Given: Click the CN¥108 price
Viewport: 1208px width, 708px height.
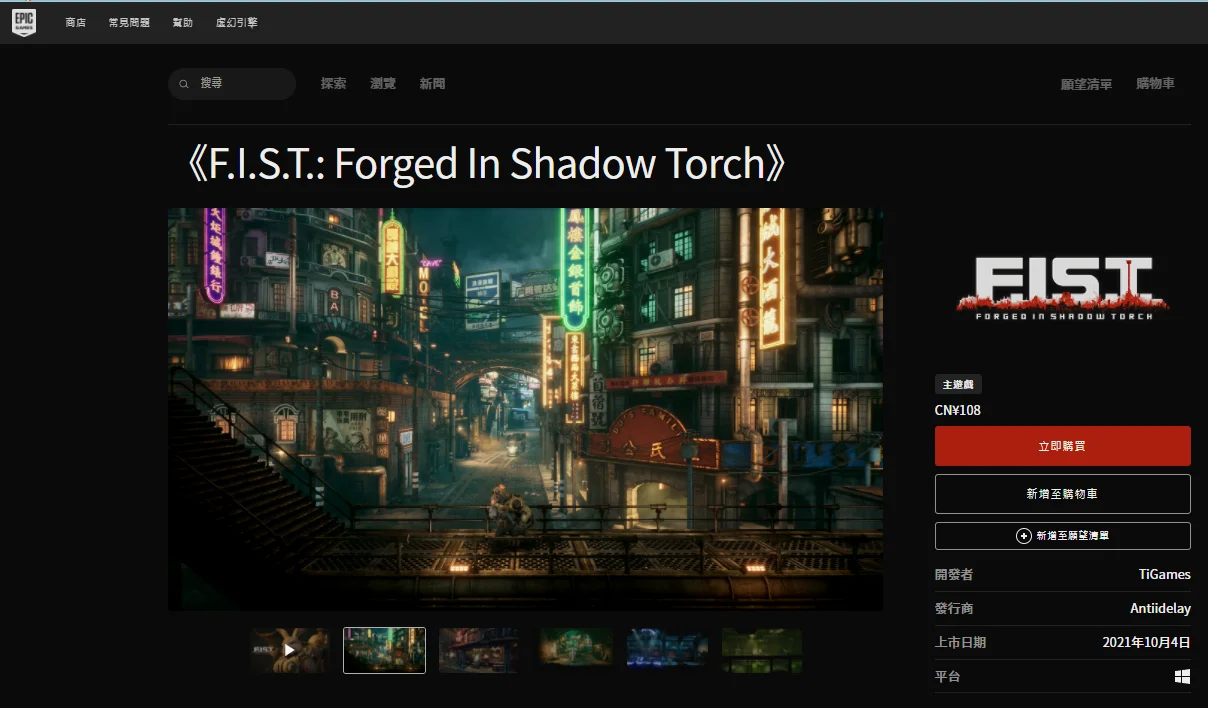Looking at the screenshot, I should coord(958,410).
